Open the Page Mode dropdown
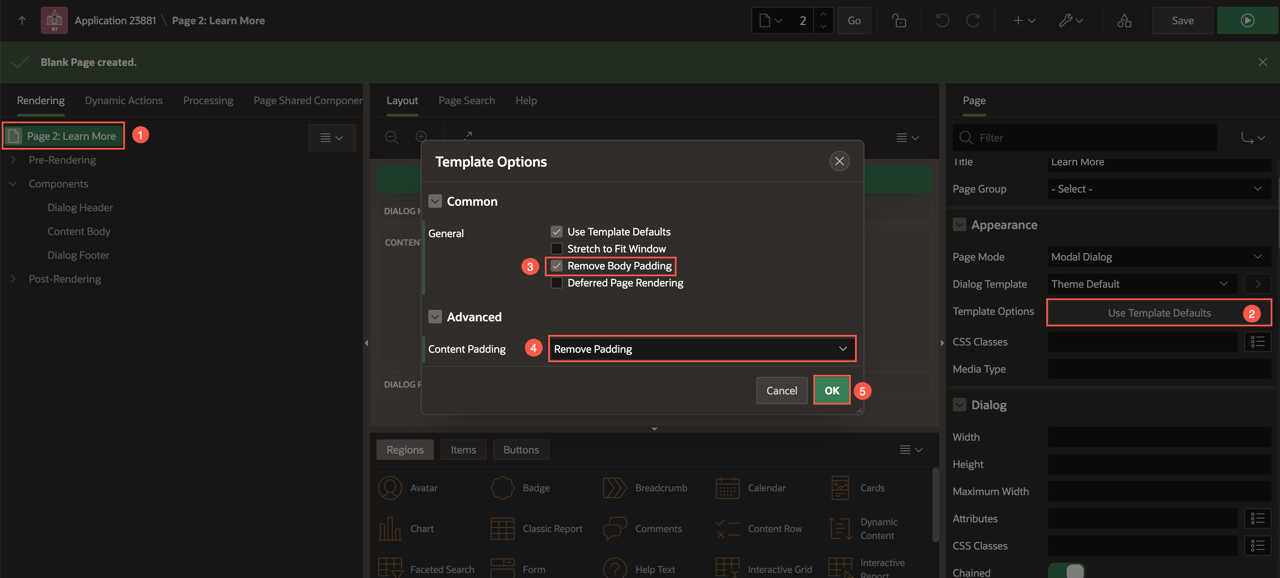Image resolution: width=1280 pixels, height=578 pixels. pyautogui.click(x=1158, y=257)
